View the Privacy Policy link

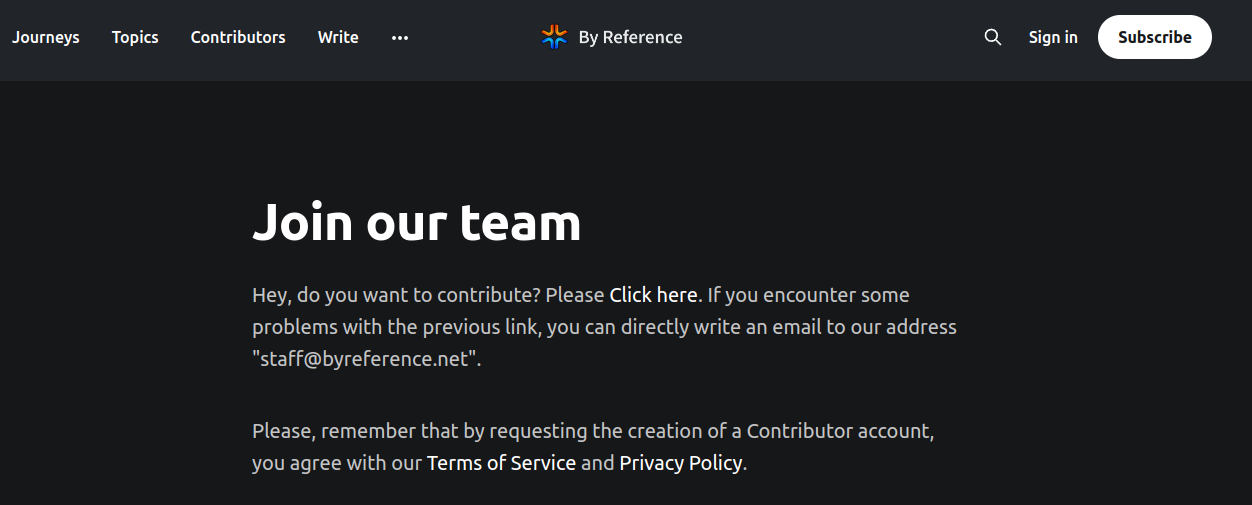tap(681, 463)
